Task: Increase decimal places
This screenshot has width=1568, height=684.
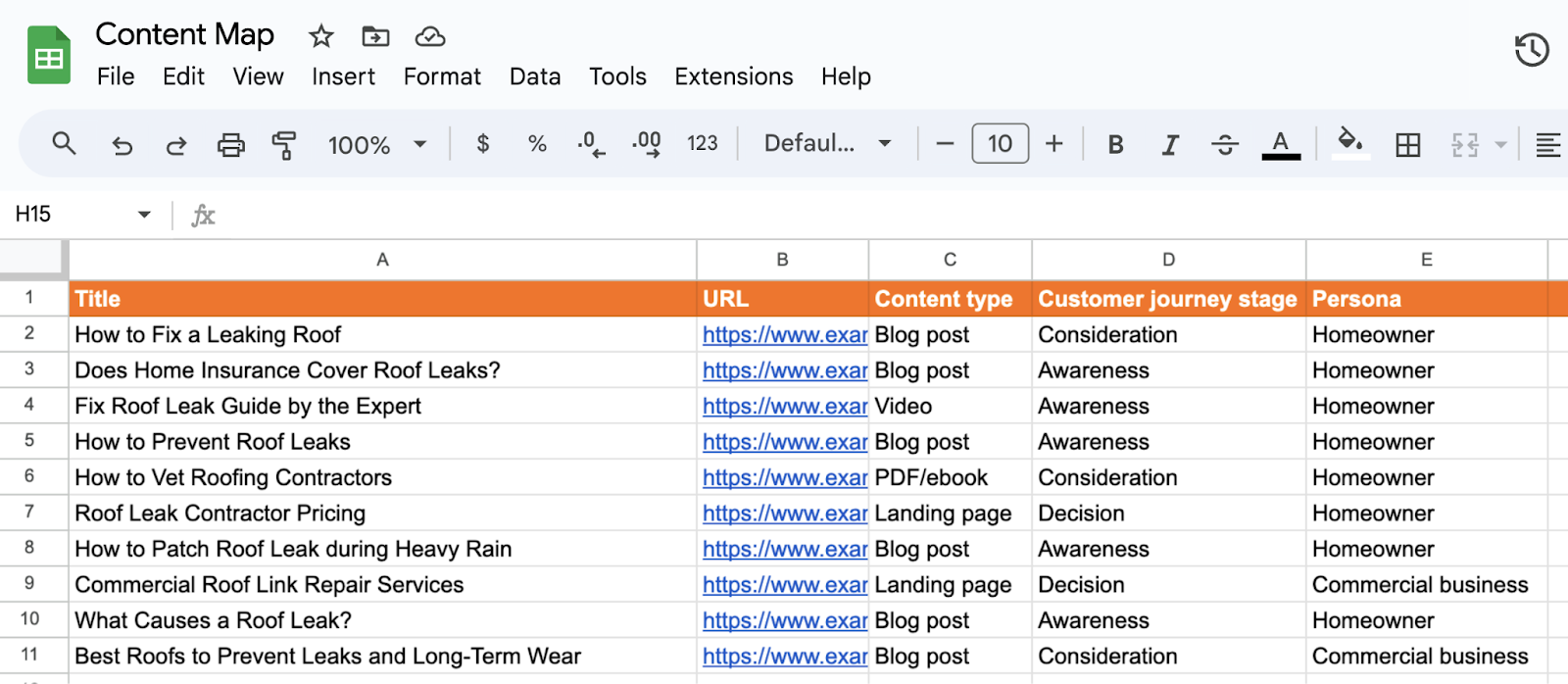Action: click(x=647, y=144)
